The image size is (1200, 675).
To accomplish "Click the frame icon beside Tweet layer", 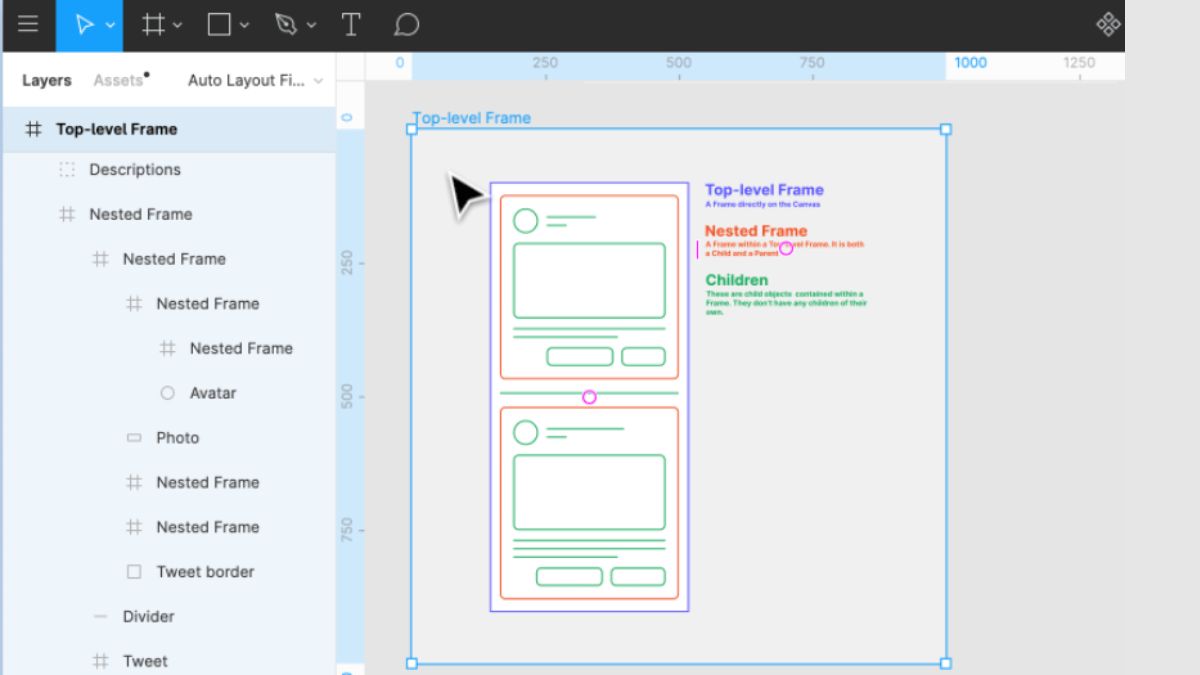I will pyautogui.click(x=100, y=661).
